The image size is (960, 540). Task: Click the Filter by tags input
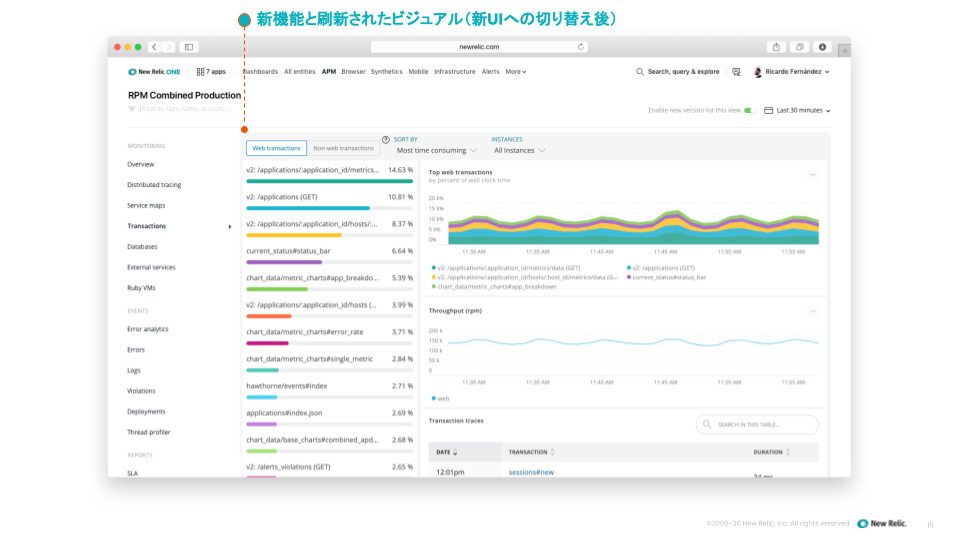coord(186,108)
